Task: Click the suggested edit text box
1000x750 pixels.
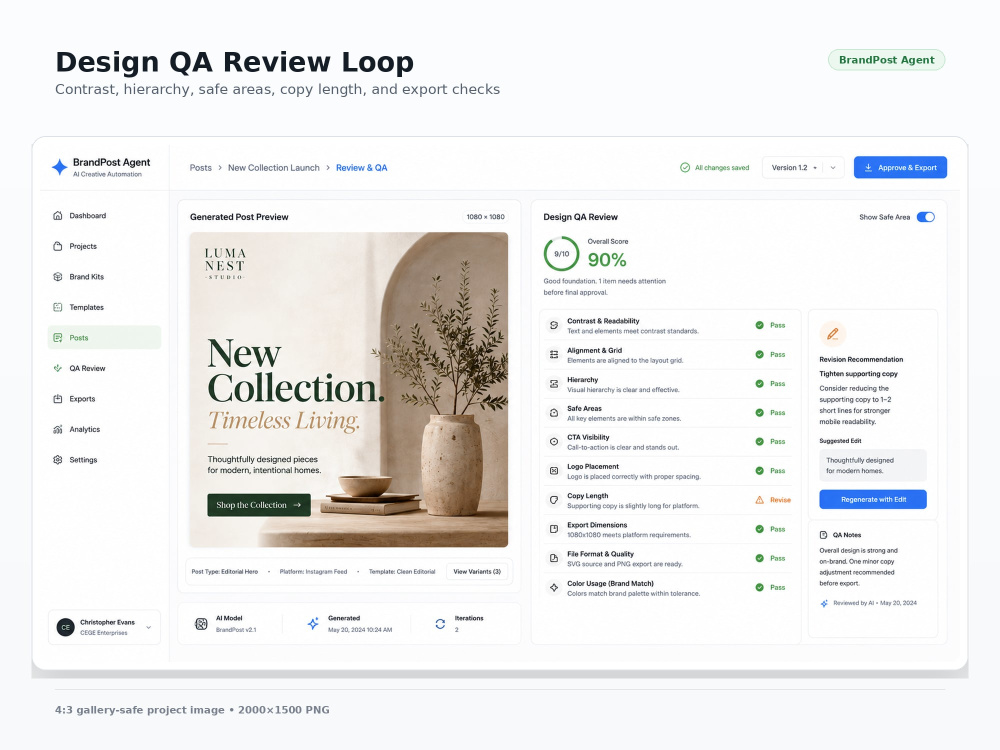Action: pyautogui.click(x=873, y=466)
